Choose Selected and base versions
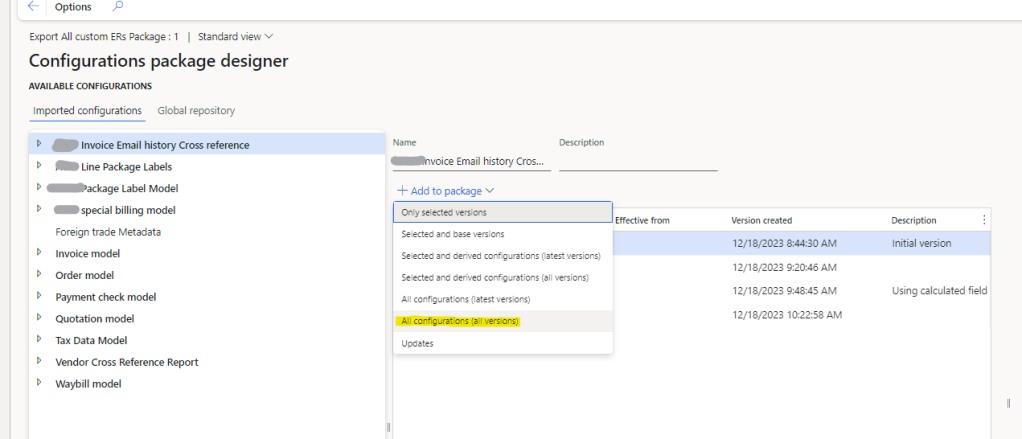Image resolution: width=1022 pixels, height=439 pixels. pos(453,234)
